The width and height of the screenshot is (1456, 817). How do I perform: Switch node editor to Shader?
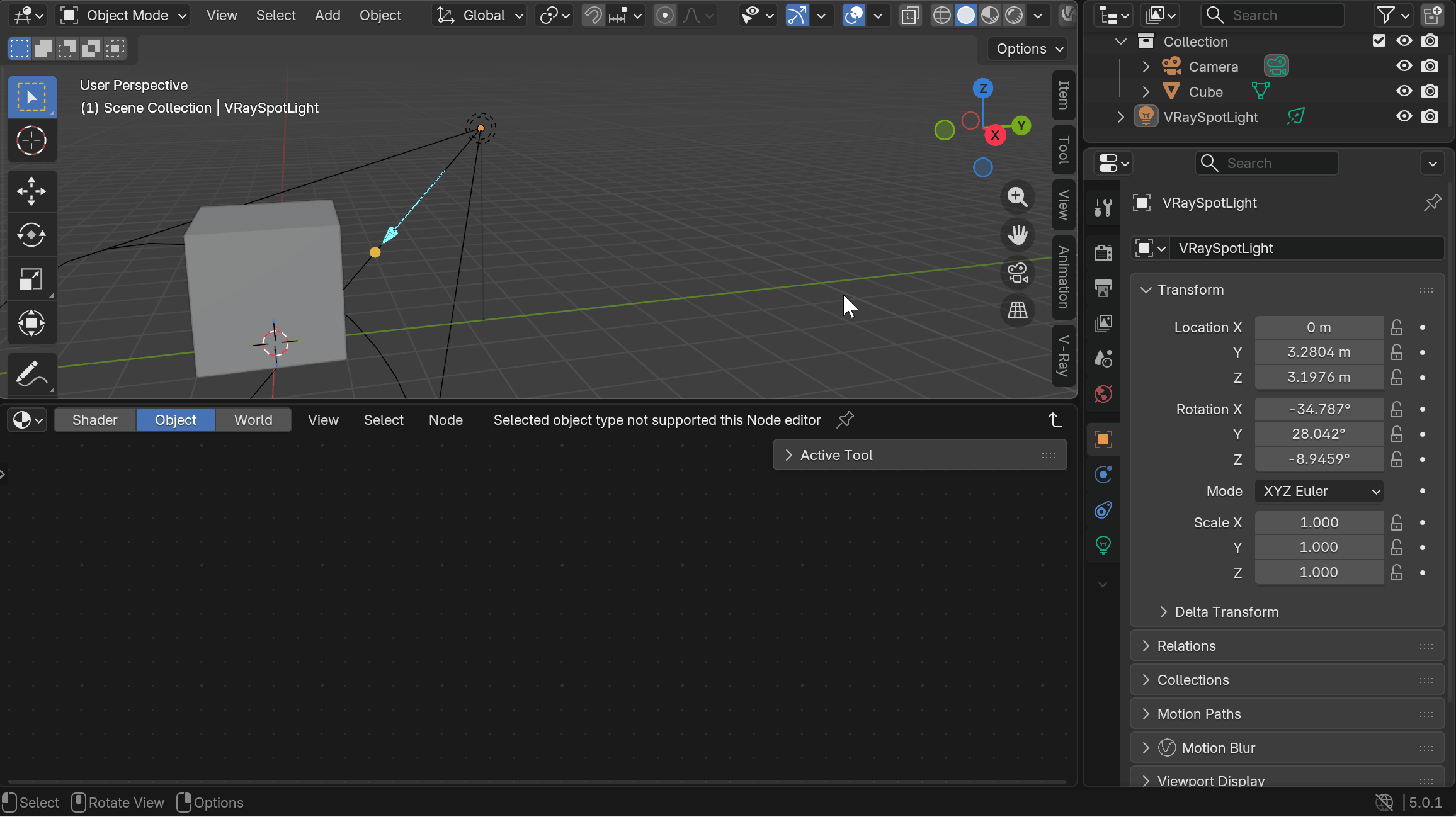coord(94,420)
